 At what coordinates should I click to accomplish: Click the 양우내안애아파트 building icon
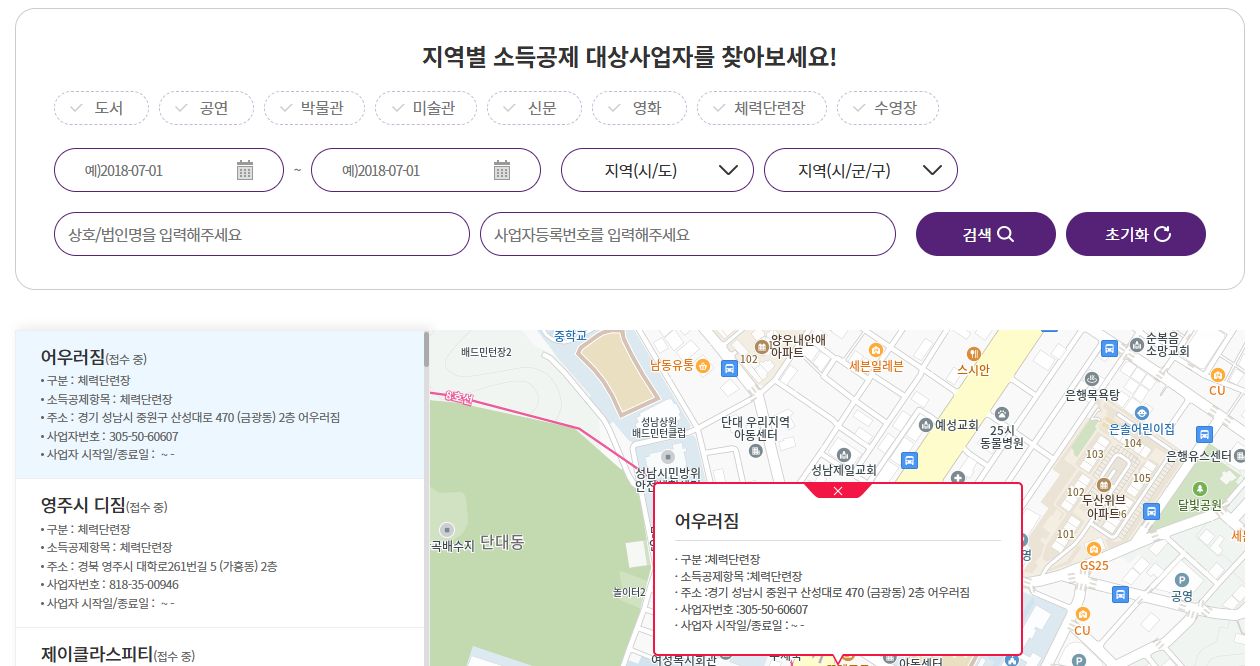[x=762, y=347]
